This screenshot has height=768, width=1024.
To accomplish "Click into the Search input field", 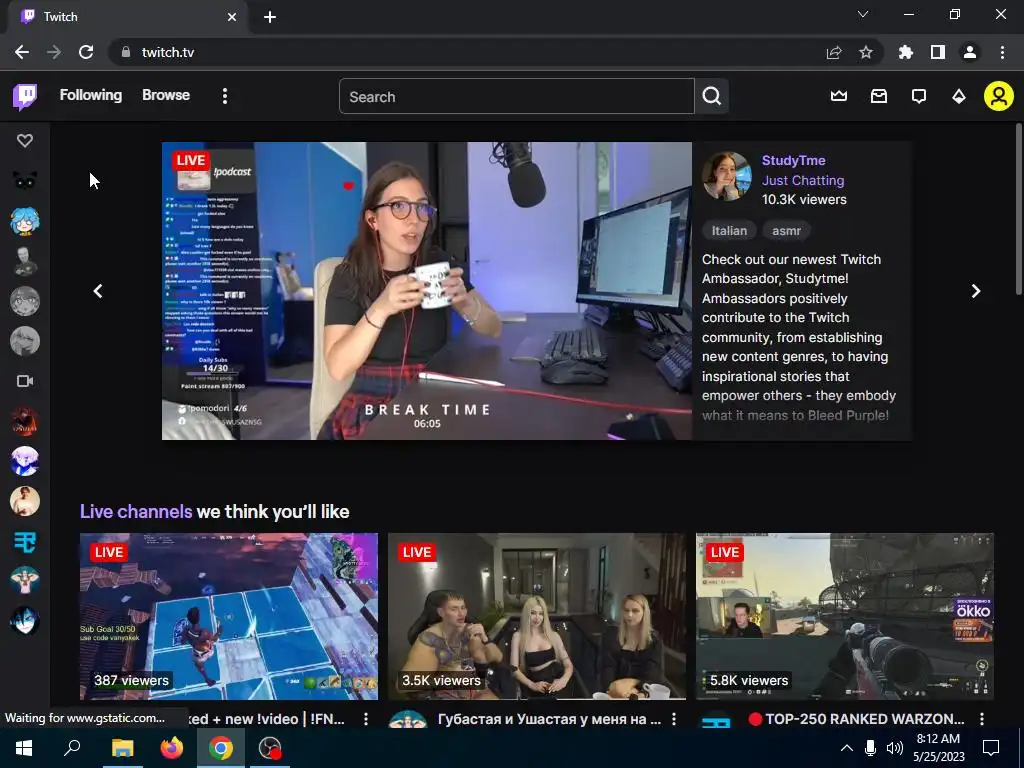I will click(517, 96).
